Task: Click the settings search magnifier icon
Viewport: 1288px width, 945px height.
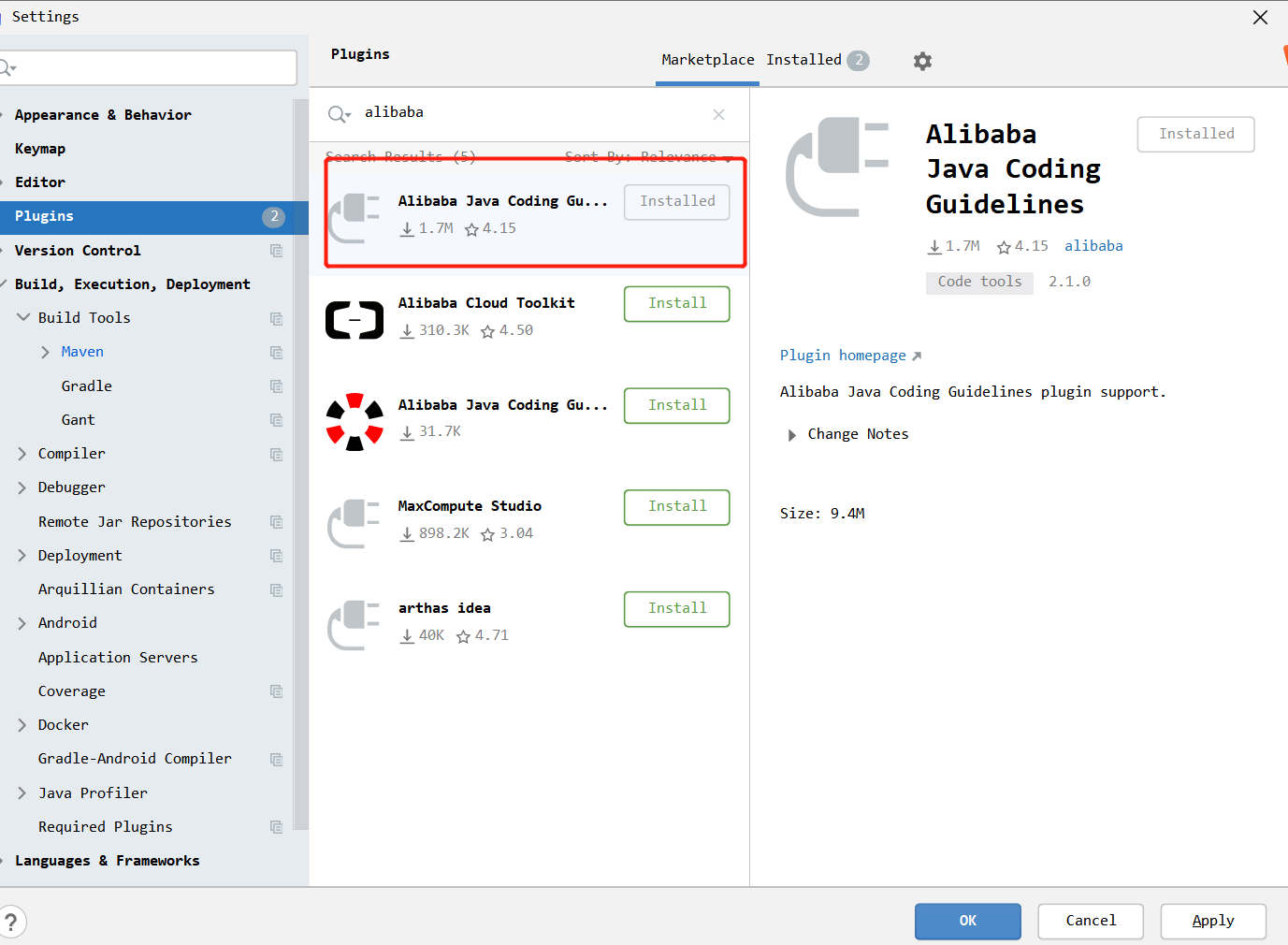Action: click(x=7, y=67)
